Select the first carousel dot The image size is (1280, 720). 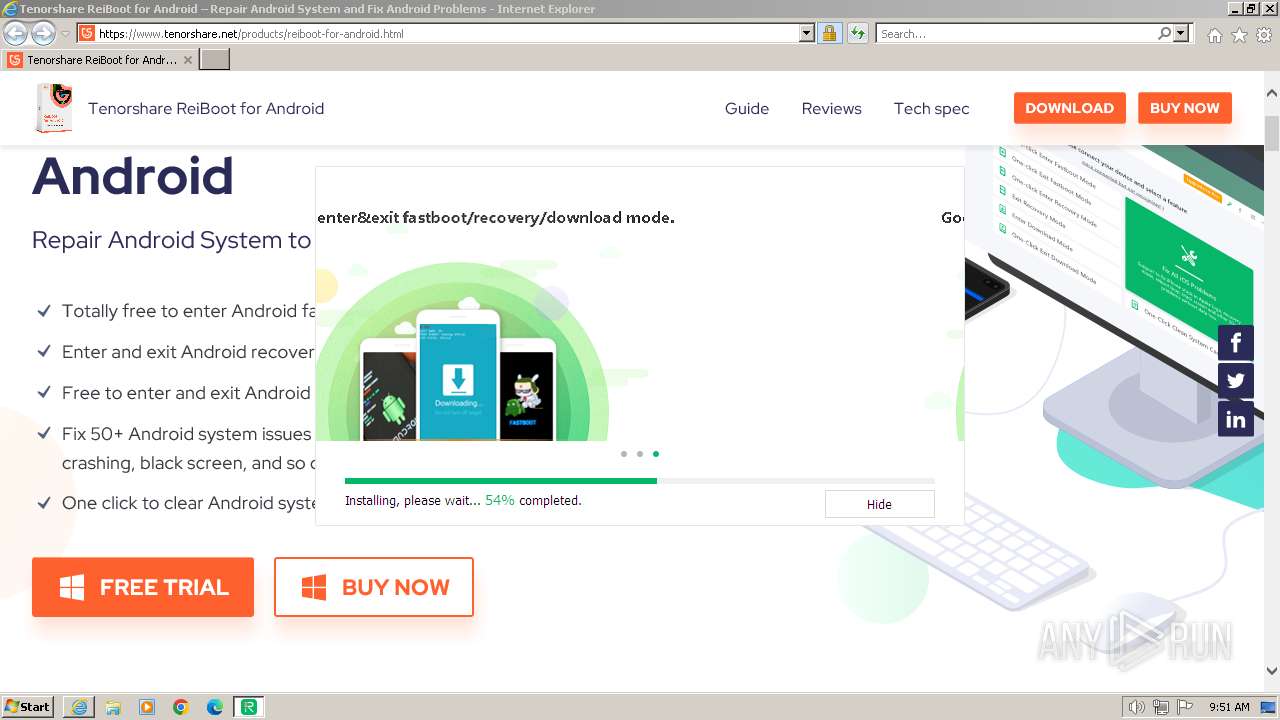pos(624,454)
